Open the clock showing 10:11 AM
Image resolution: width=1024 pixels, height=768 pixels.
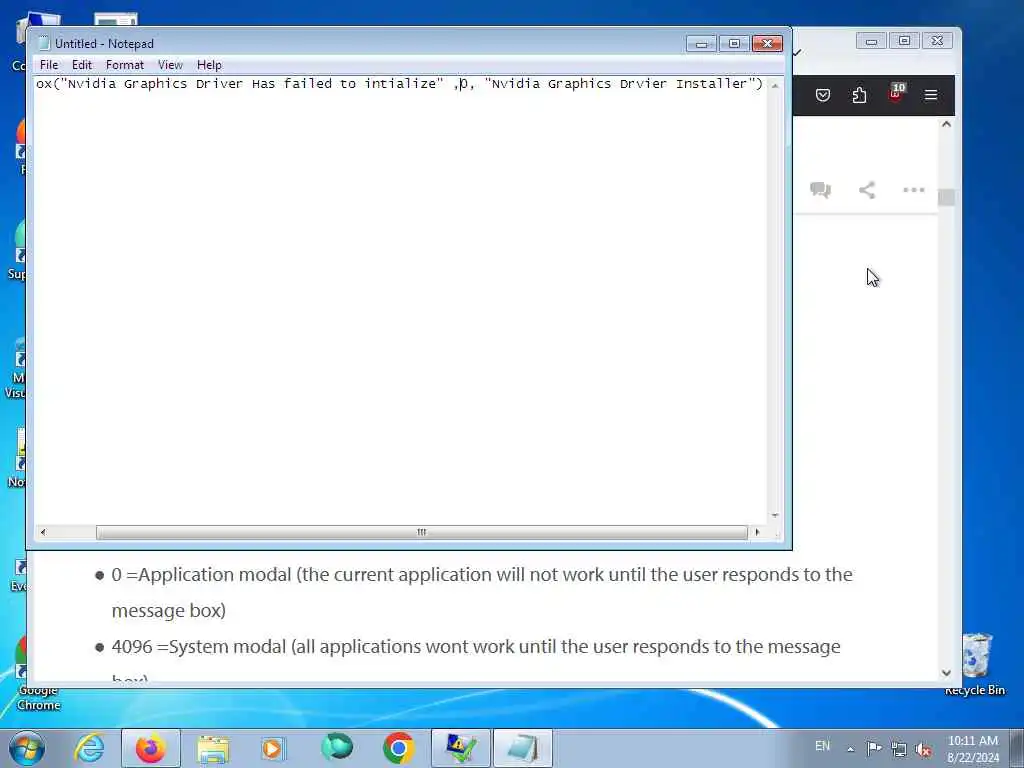[x=973, y=748]
